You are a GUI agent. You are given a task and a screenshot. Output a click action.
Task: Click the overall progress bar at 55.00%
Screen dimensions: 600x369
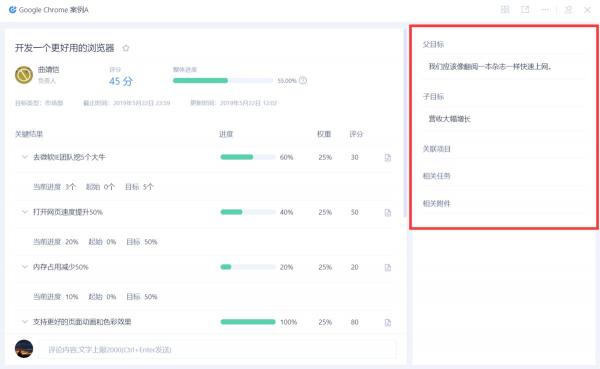click(x=223, y=80)
